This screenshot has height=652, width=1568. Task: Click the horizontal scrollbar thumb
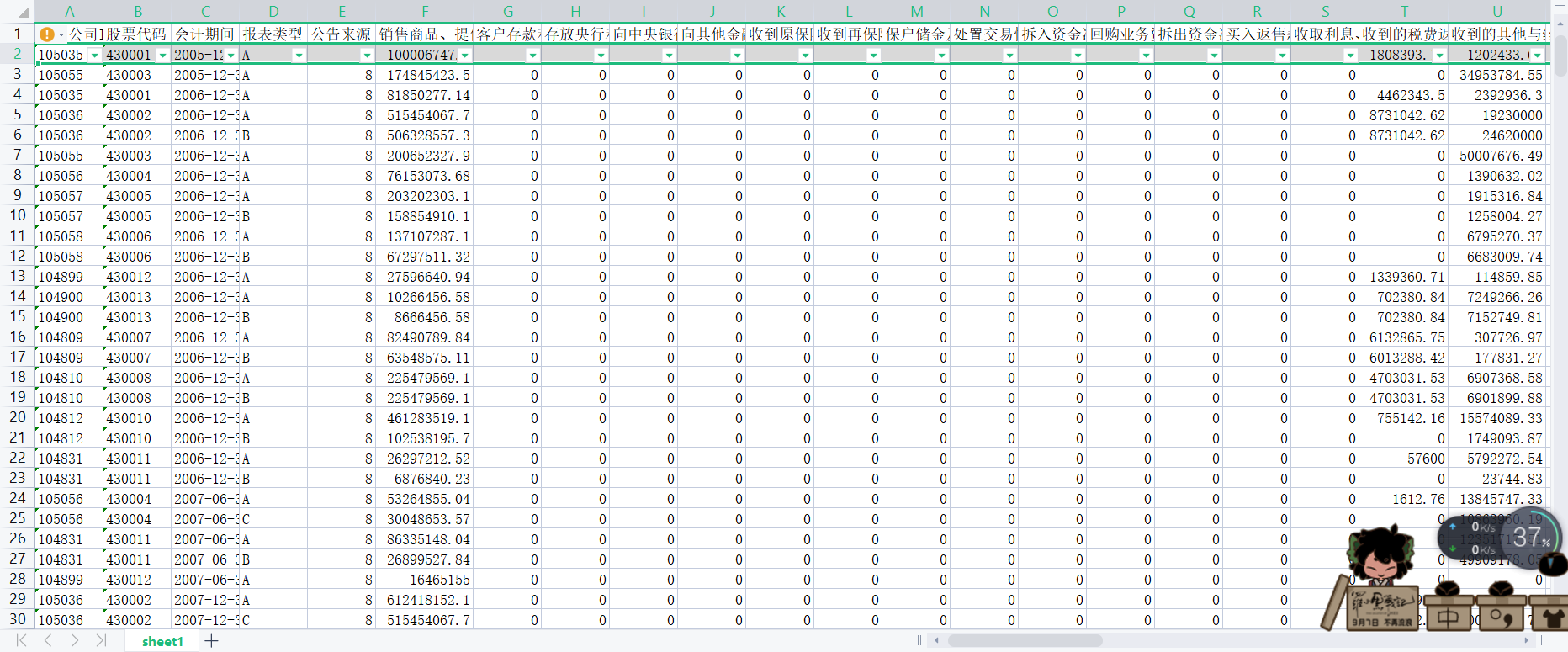1025,641
